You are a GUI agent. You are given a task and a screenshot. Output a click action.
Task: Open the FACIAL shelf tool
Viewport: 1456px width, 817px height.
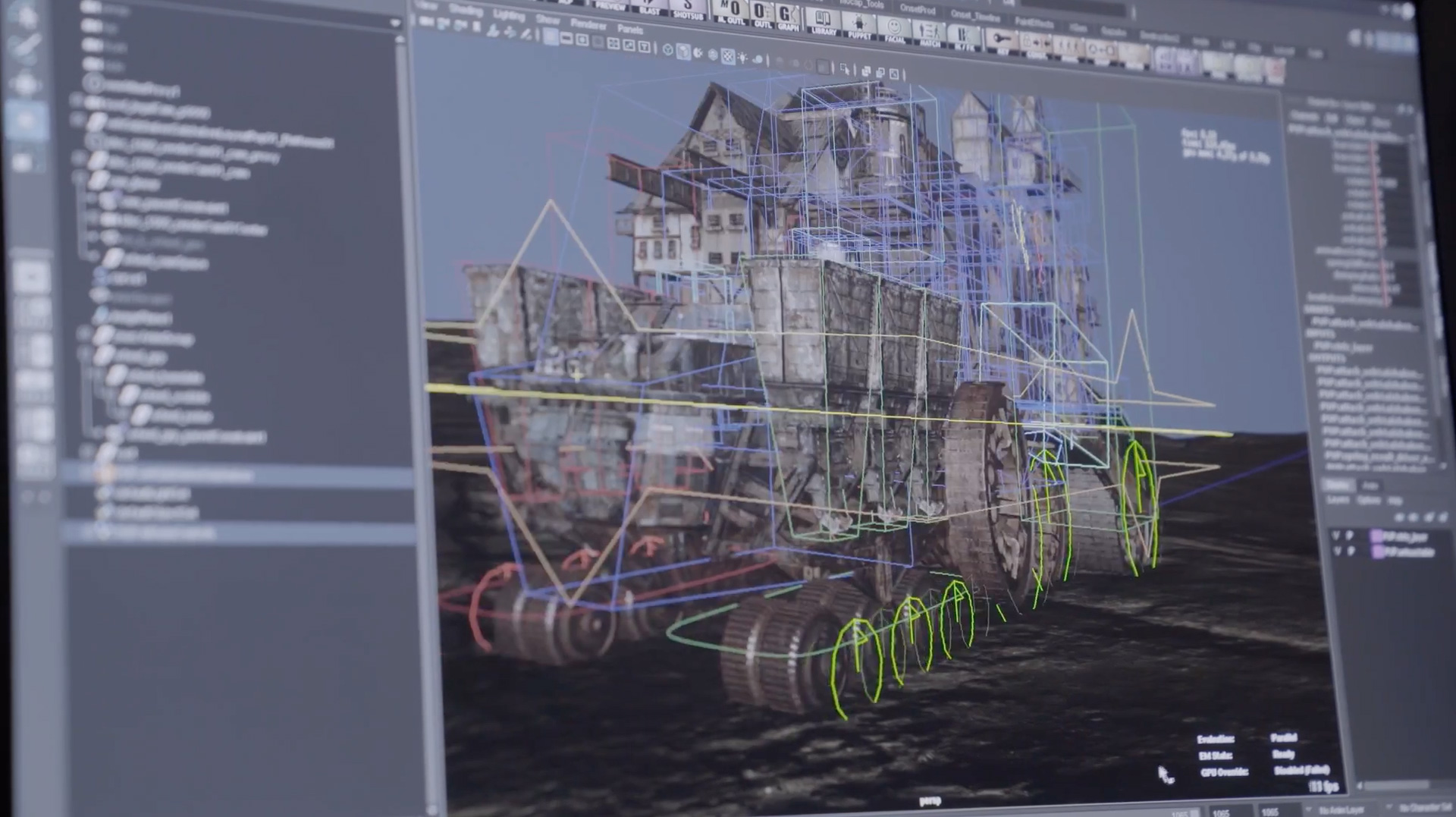pos(895,29)
